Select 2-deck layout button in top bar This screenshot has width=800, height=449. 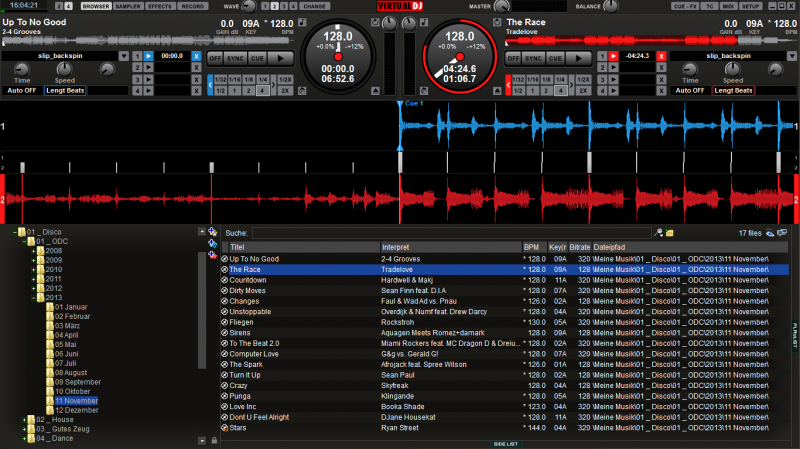(59, 6)
